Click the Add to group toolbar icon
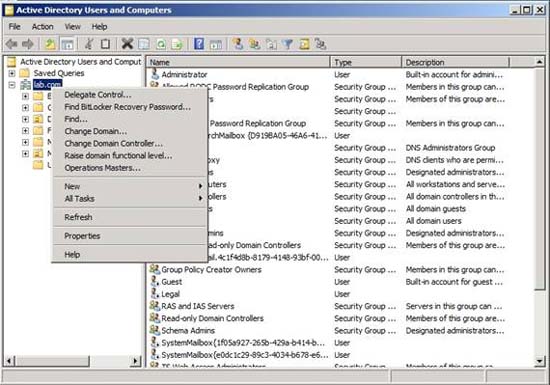 click(320, 44)
